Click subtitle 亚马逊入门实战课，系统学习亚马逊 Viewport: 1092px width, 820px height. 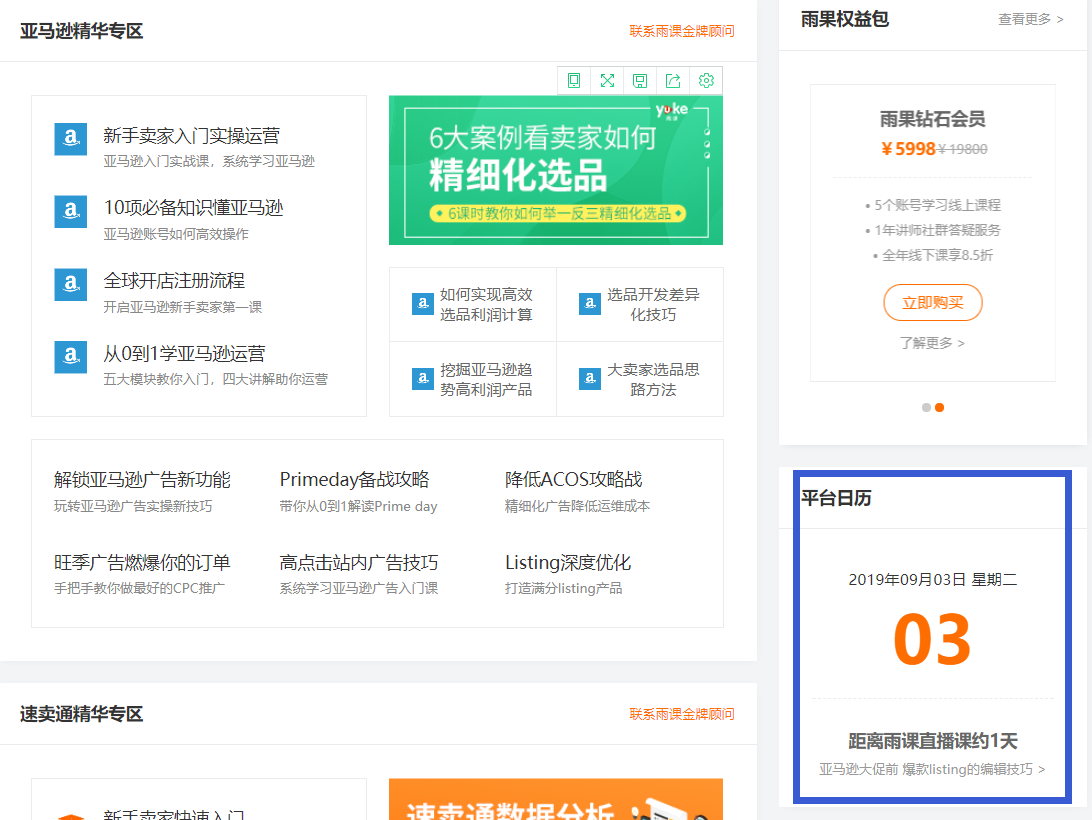pyautogui.click(x=209, y=162)
